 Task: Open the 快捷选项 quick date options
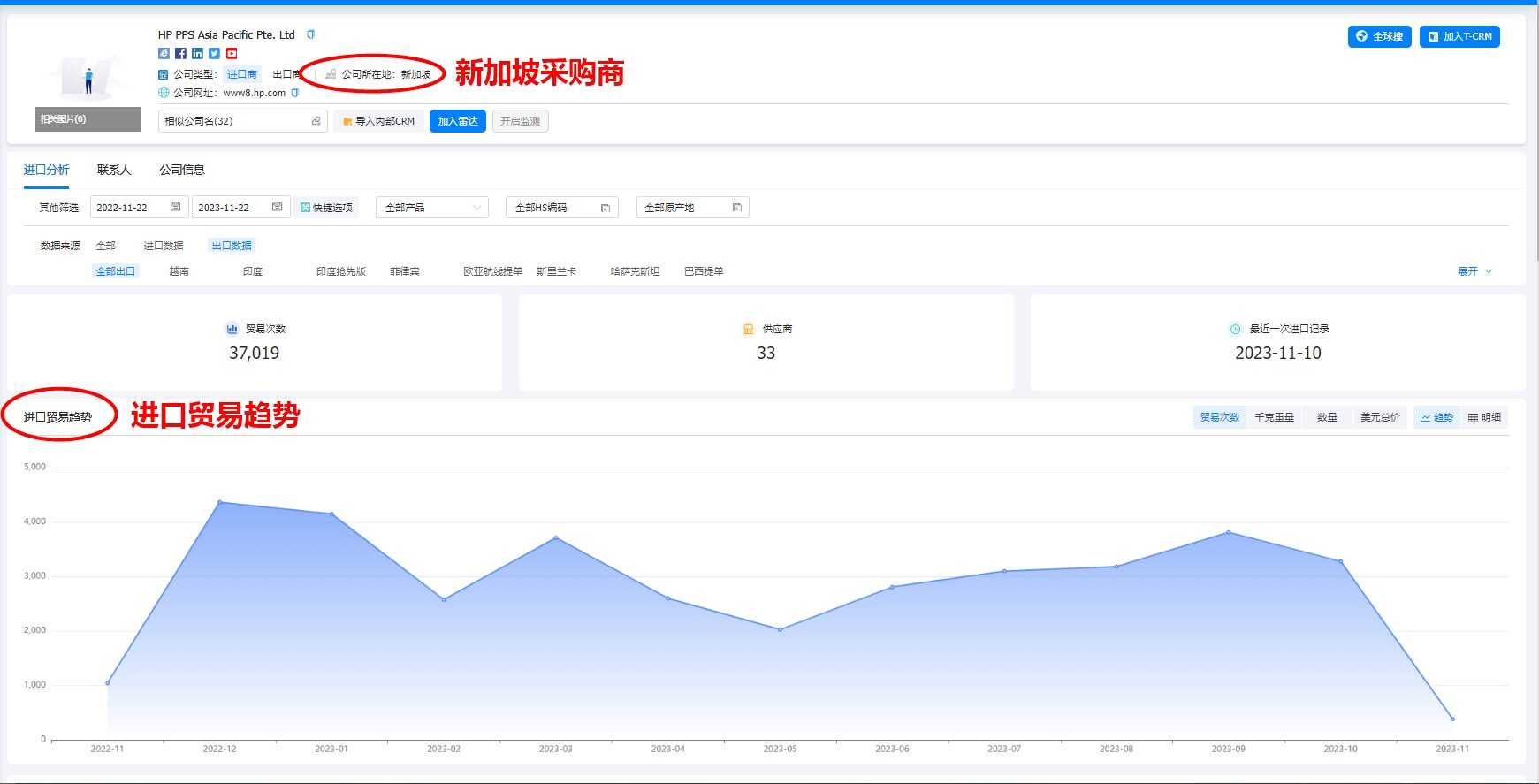pos(326,208)
